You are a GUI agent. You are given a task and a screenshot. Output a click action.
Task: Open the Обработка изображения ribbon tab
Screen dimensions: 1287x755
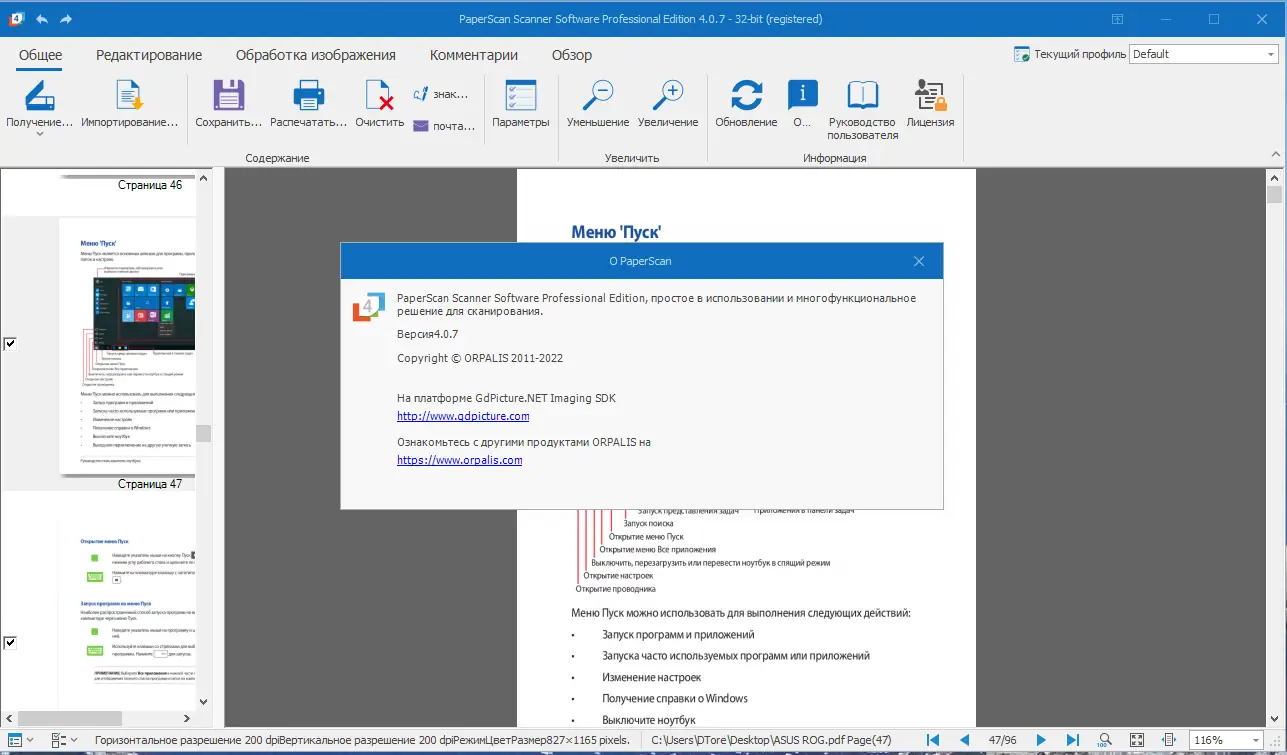315,55
